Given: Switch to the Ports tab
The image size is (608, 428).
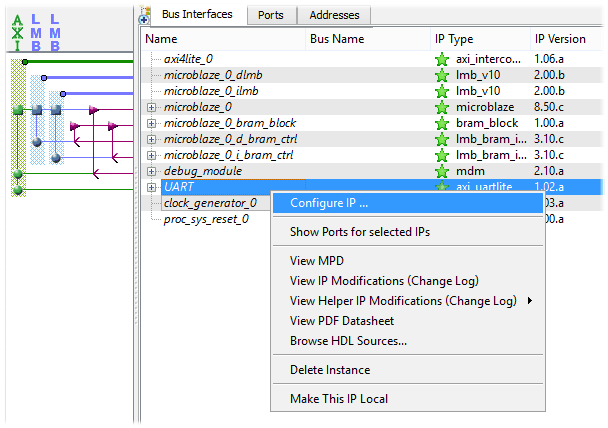Looking at the screenshot, I should (270, 15).
